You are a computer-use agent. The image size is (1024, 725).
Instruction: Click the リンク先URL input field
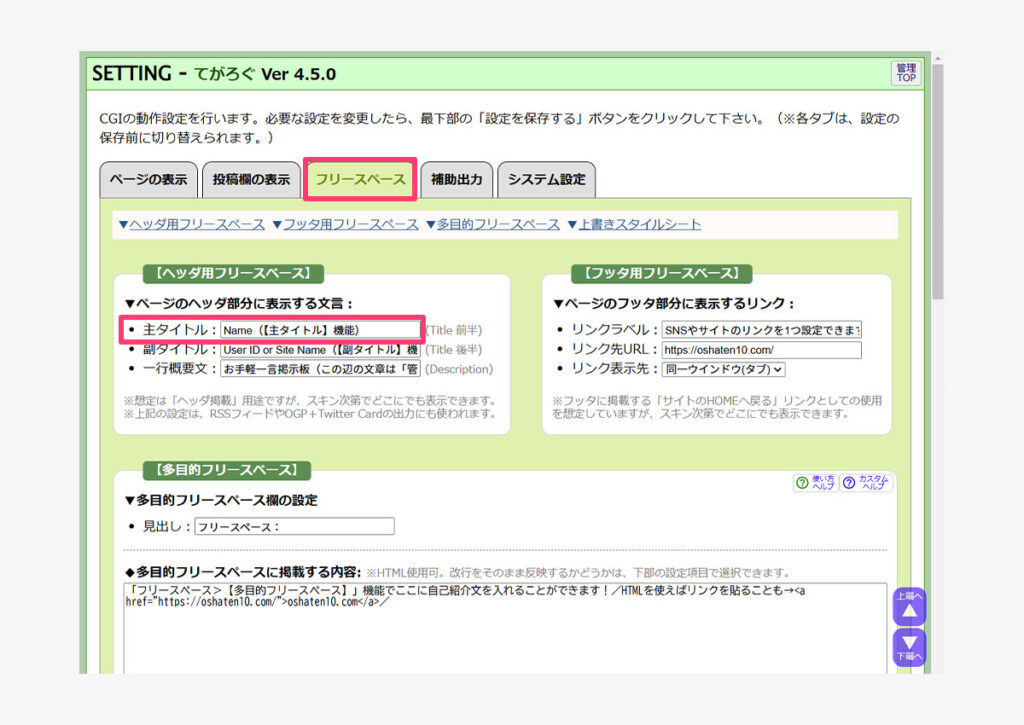[761, 350]
